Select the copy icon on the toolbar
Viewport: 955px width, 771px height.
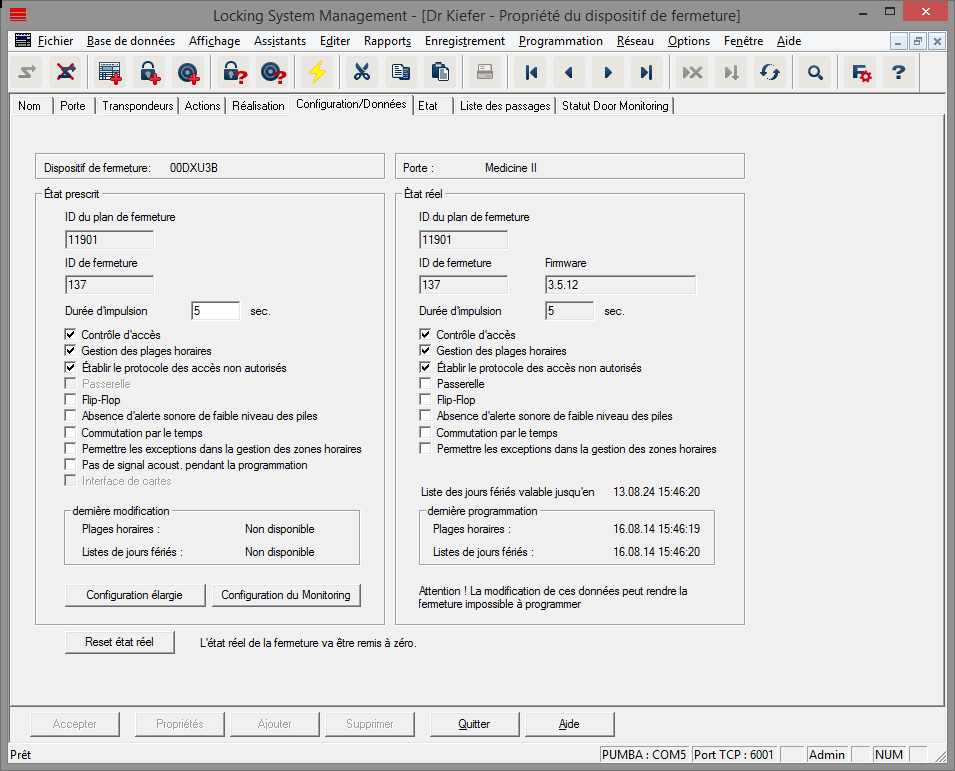(x=401, y=71)
